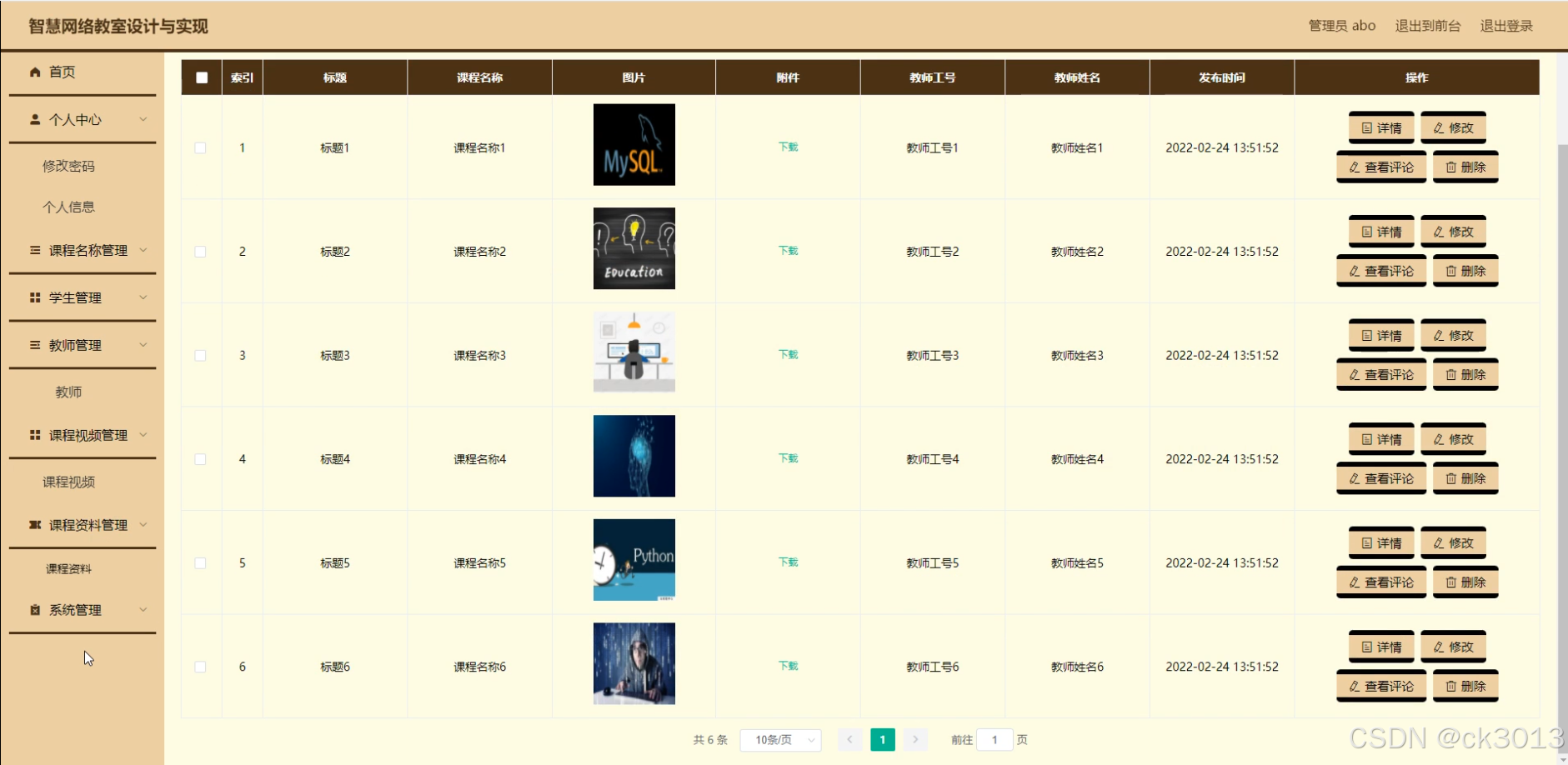
Task: Click 退出到前台 link in header
Action: [x=1428, y=26]
